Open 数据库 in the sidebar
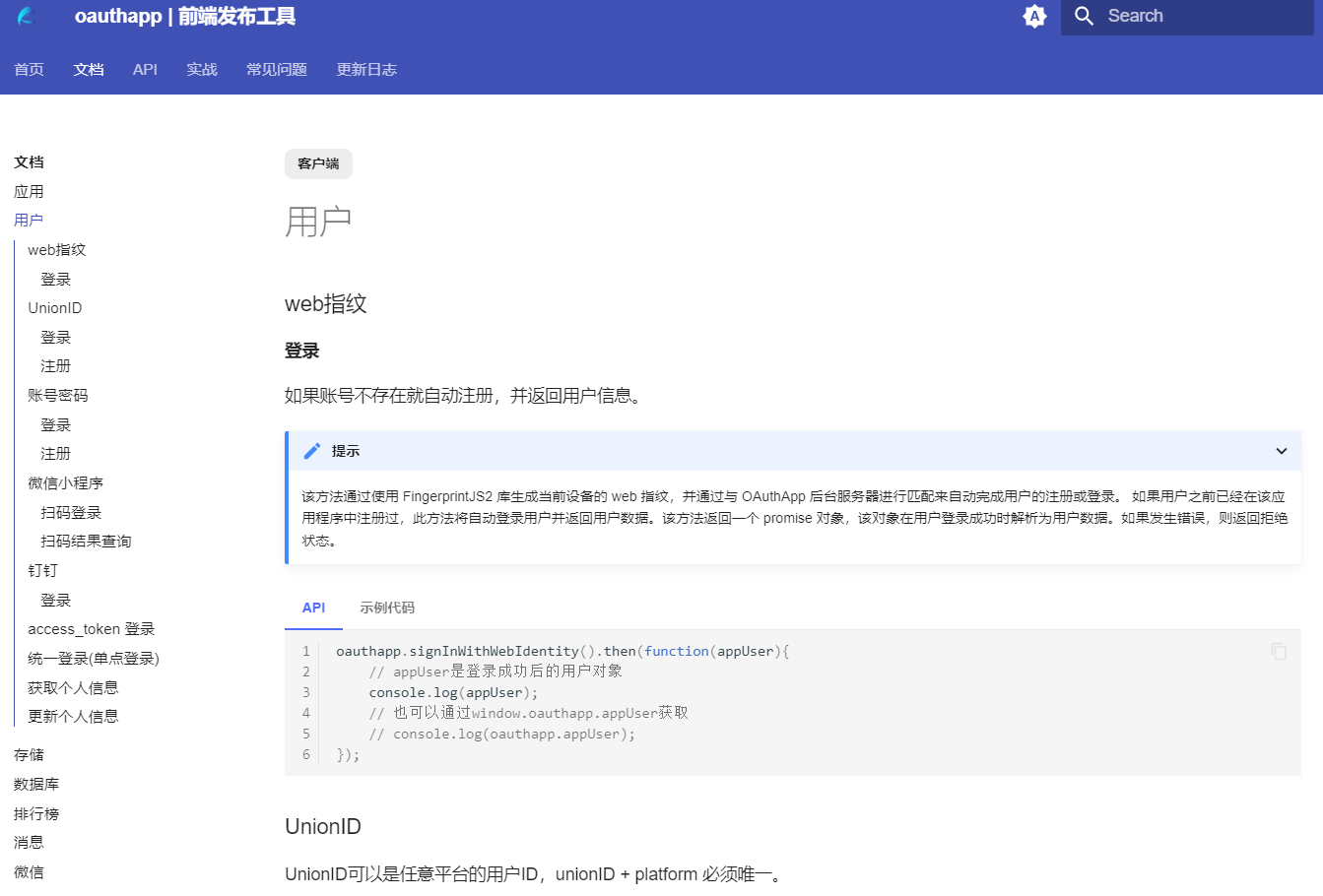The image size is (1323, 896). [36, 784]
